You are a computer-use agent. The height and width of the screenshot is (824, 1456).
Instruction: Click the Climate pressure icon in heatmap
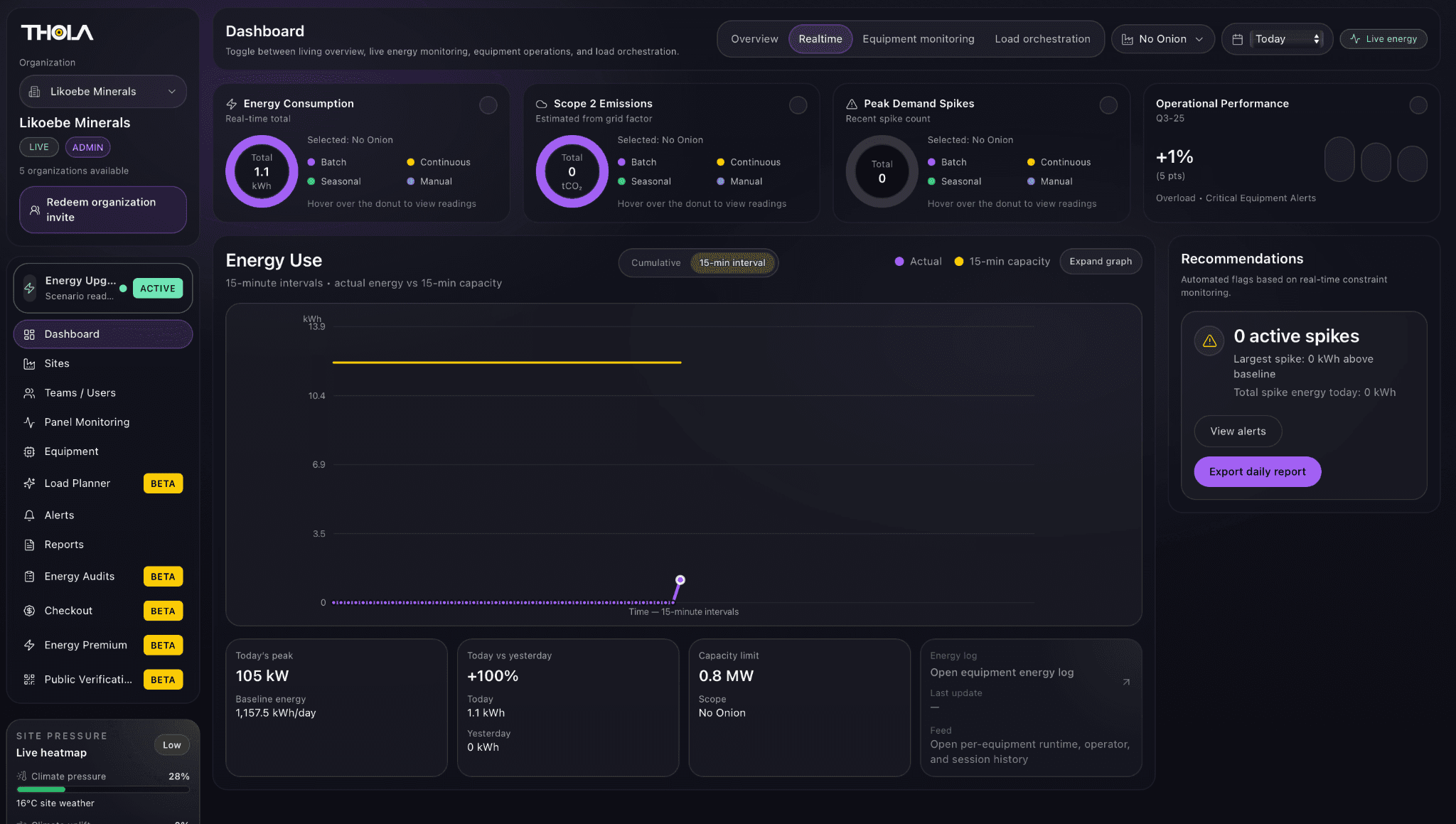(22, 776)
